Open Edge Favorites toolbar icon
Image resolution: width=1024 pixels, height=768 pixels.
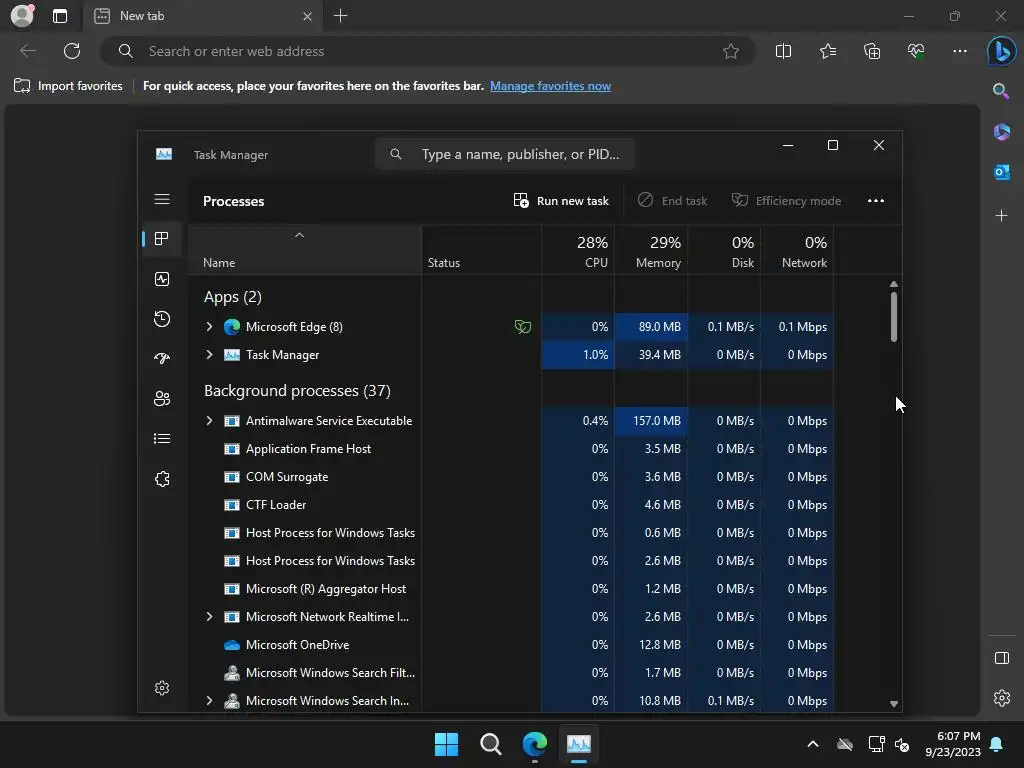tap(827, 51)
